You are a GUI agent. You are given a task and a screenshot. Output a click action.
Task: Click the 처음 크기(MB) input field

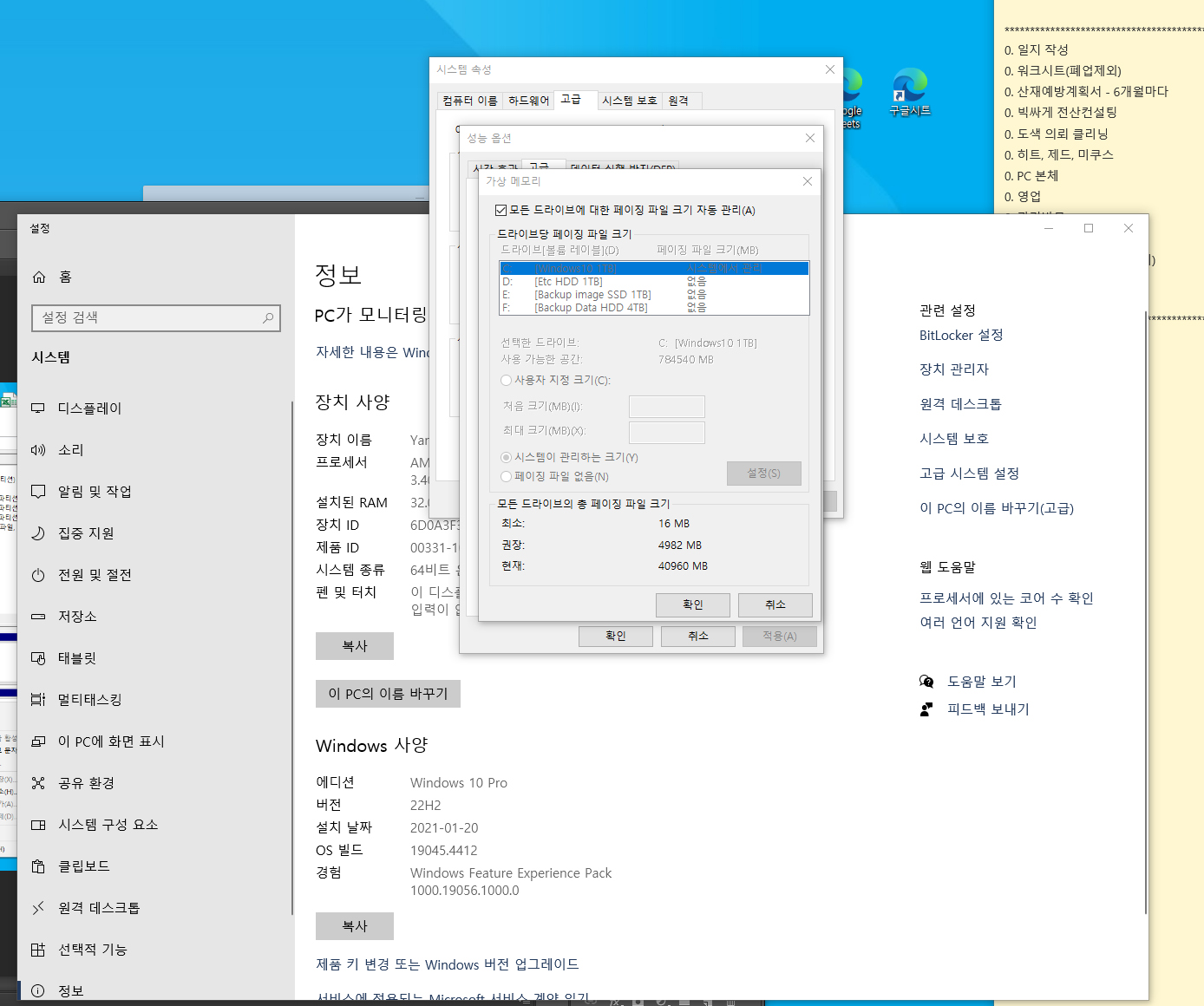666,407
